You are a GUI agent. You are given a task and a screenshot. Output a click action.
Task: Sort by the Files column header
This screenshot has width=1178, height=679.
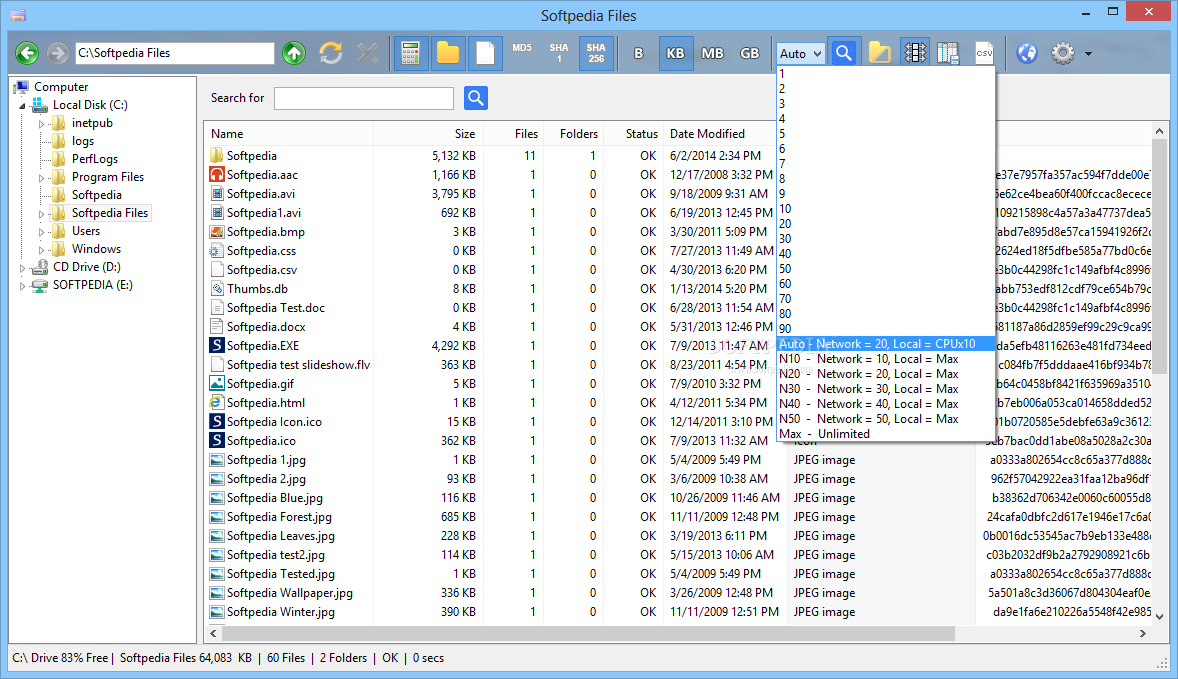[514, 134]
